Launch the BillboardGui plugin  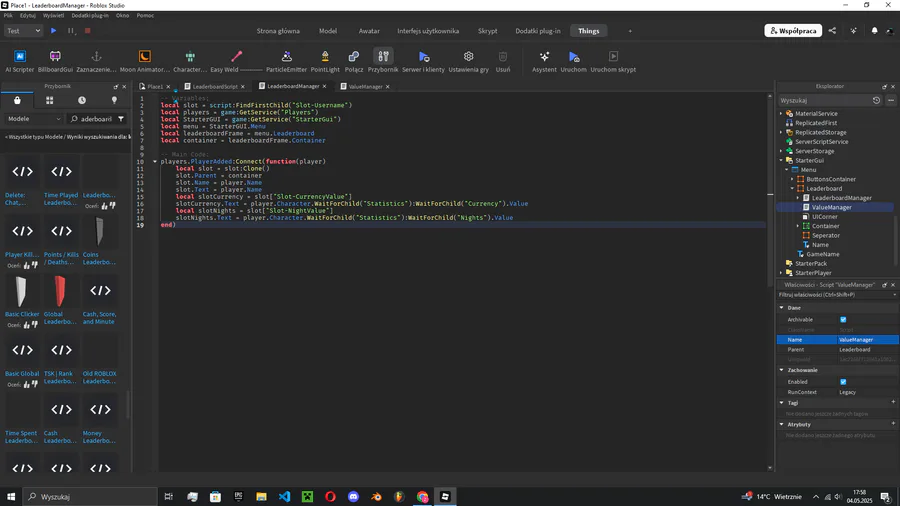[55, 60]
